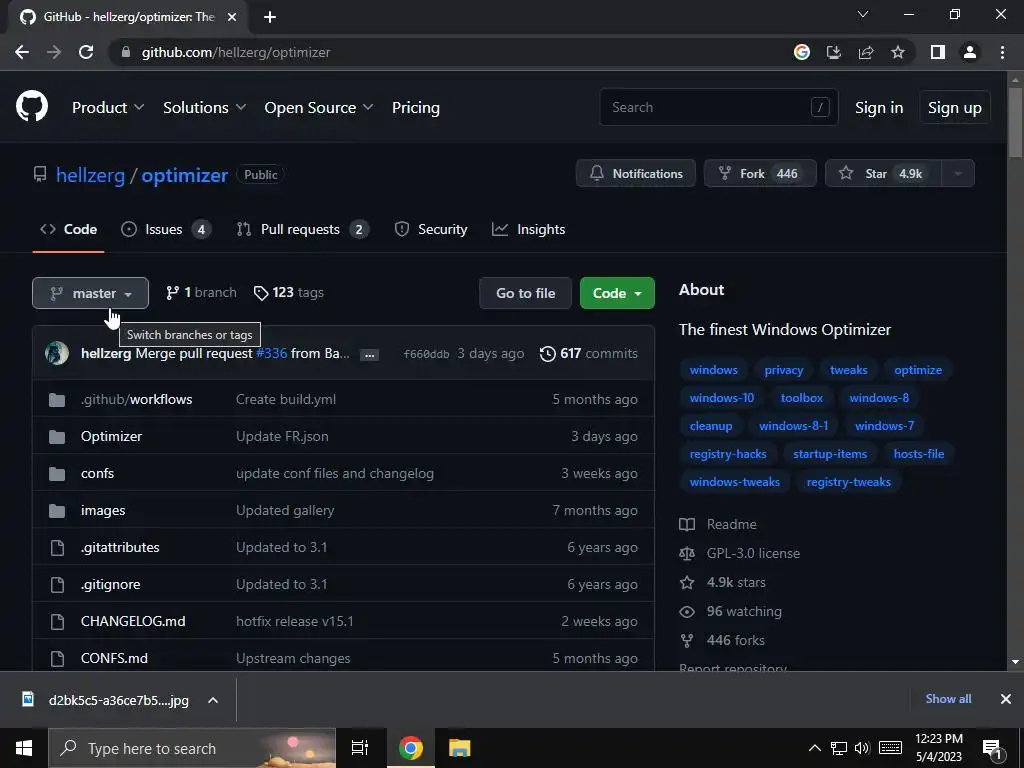Image resolution: width=1024 pixels, height=768 pixels.
Task: Click Show all downloads
Action: 948,699
